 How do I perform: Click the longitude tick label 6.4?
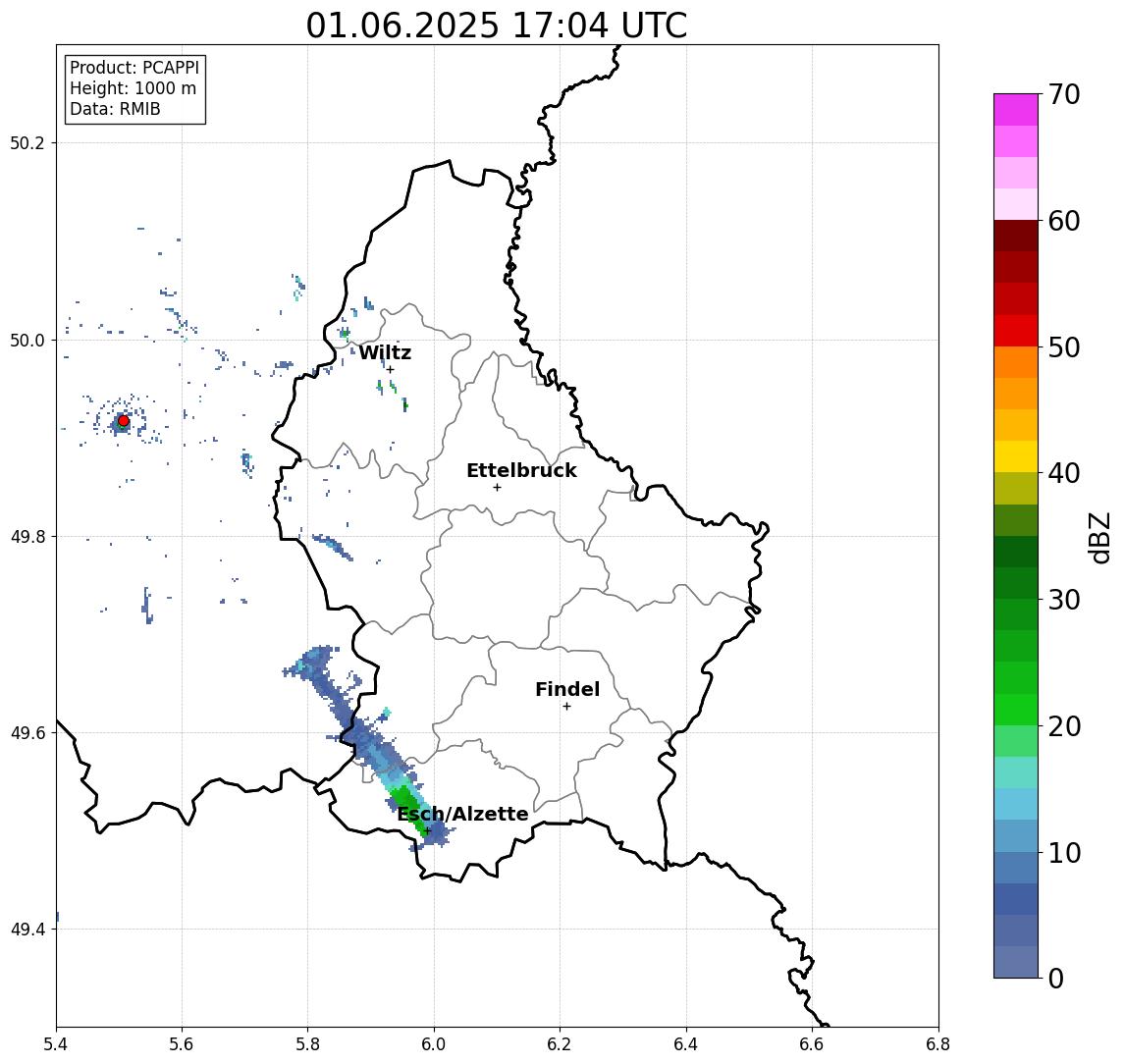click(x=686, y=1044)
